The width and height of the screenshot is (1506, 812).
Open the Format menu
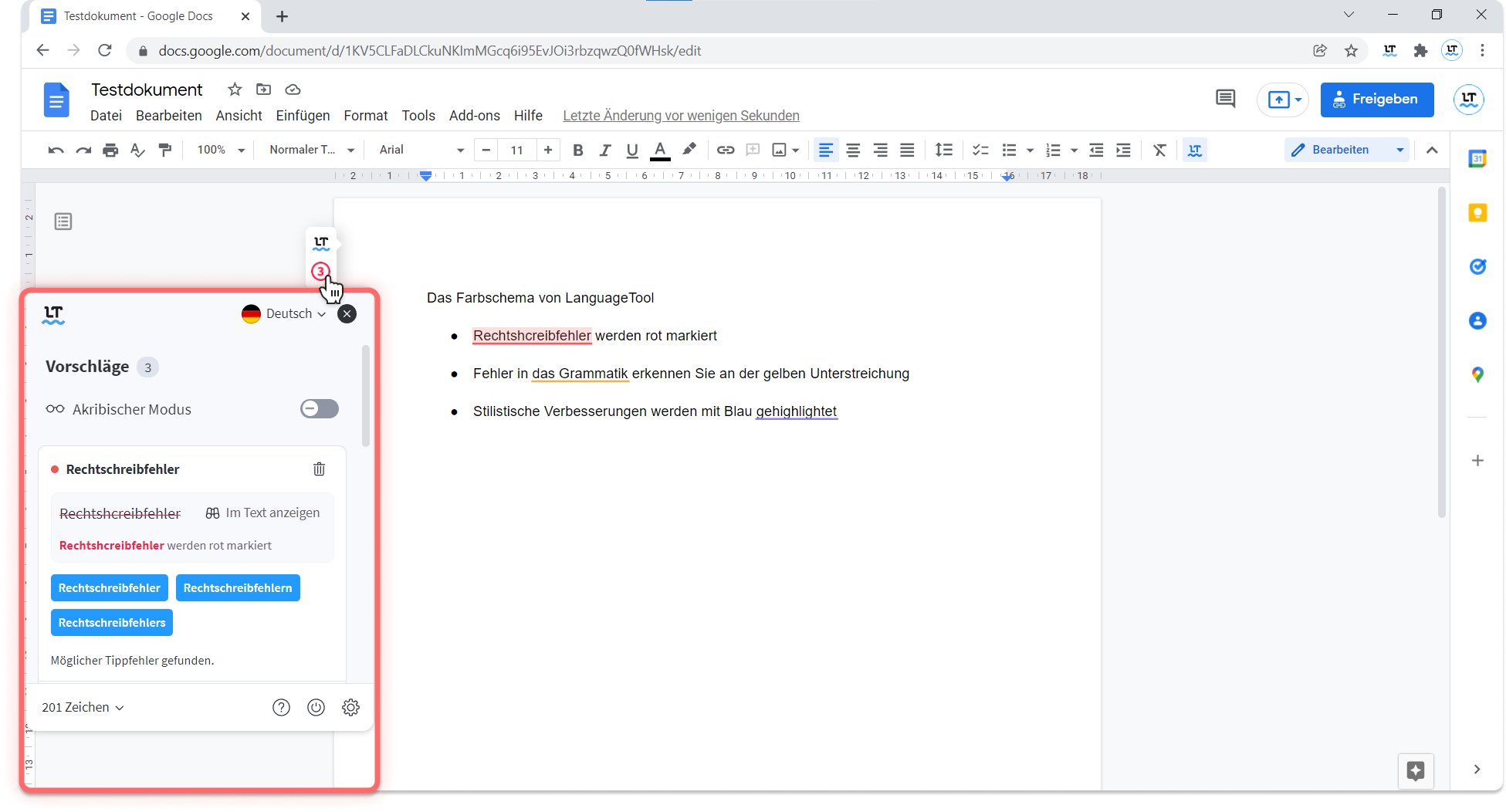366,115
